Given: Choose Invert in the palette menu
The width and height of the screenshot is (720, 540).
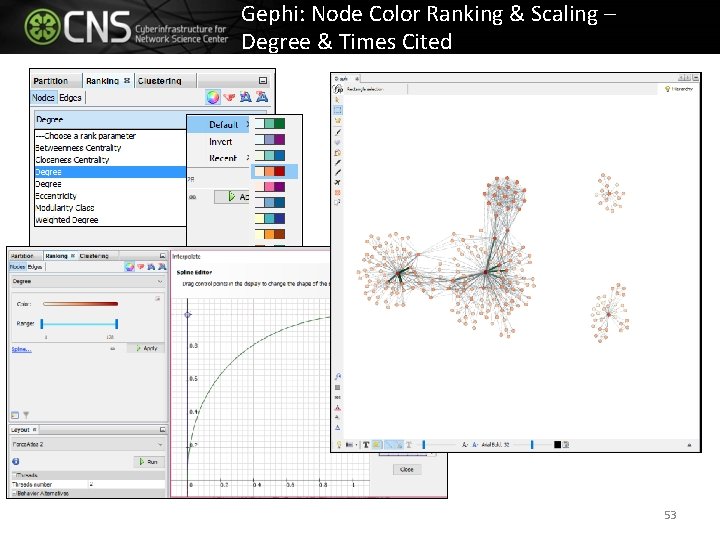Looking at the screenshot, I should pyautogui.click(x=220, y=141).
